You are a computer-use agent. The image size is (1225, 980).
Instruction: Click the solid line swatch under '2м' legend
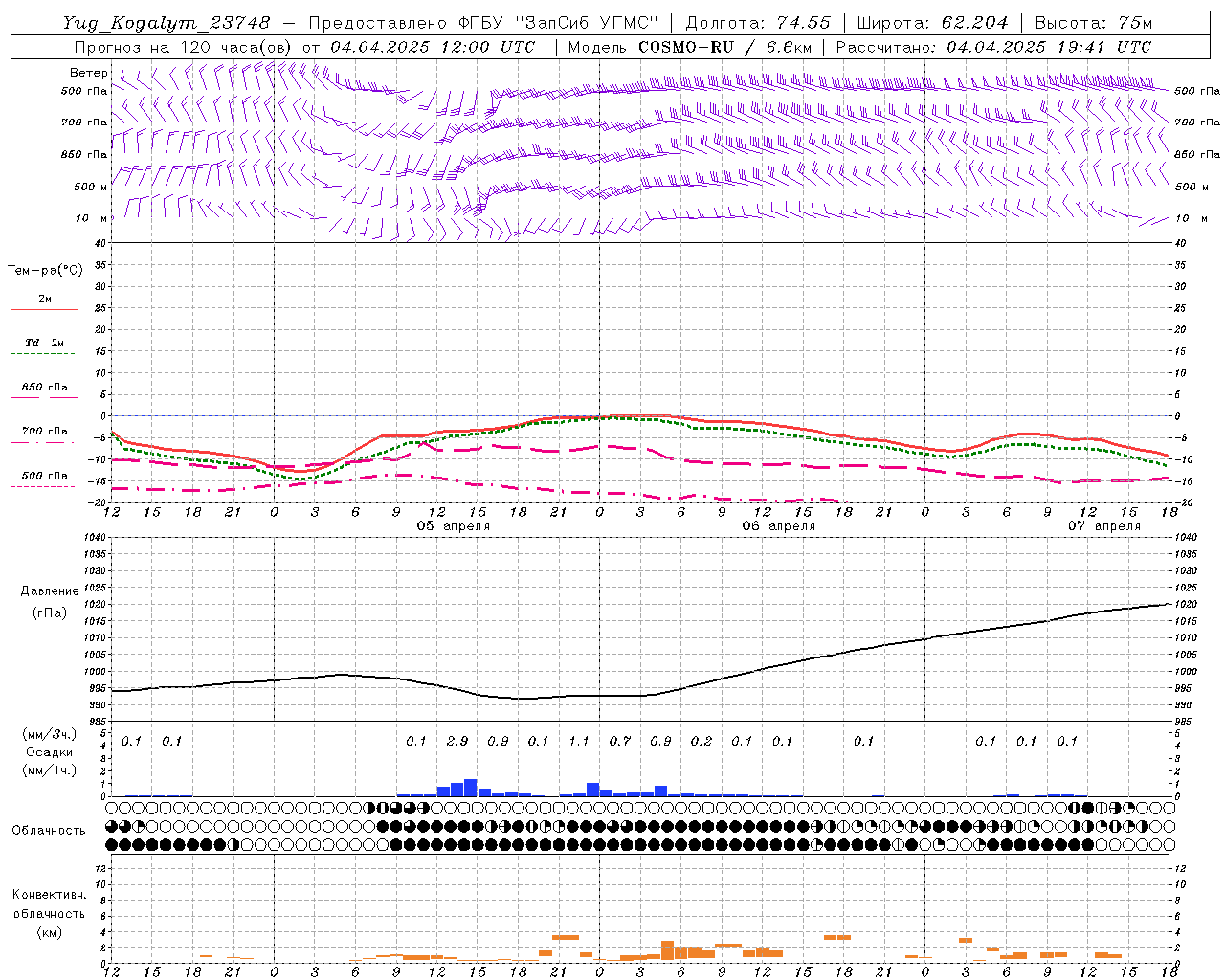click(x=44, y=310)
